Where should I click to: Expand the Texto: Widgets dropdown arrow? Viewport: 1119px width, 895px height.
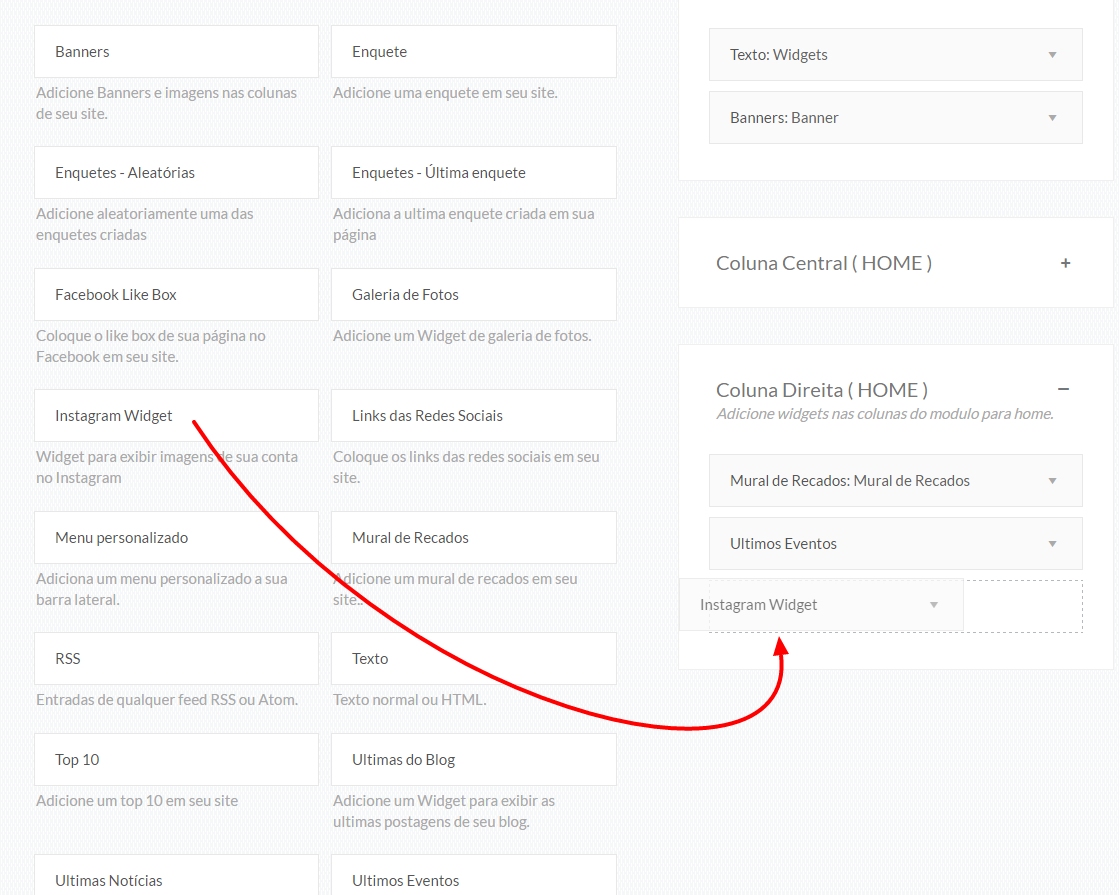1052,55
